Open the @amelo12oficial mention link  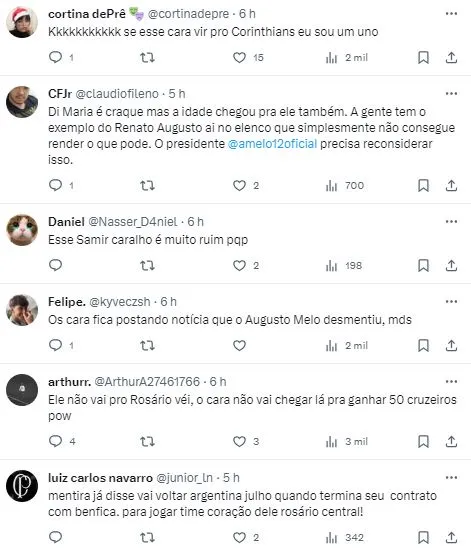[x=272, y=144]
